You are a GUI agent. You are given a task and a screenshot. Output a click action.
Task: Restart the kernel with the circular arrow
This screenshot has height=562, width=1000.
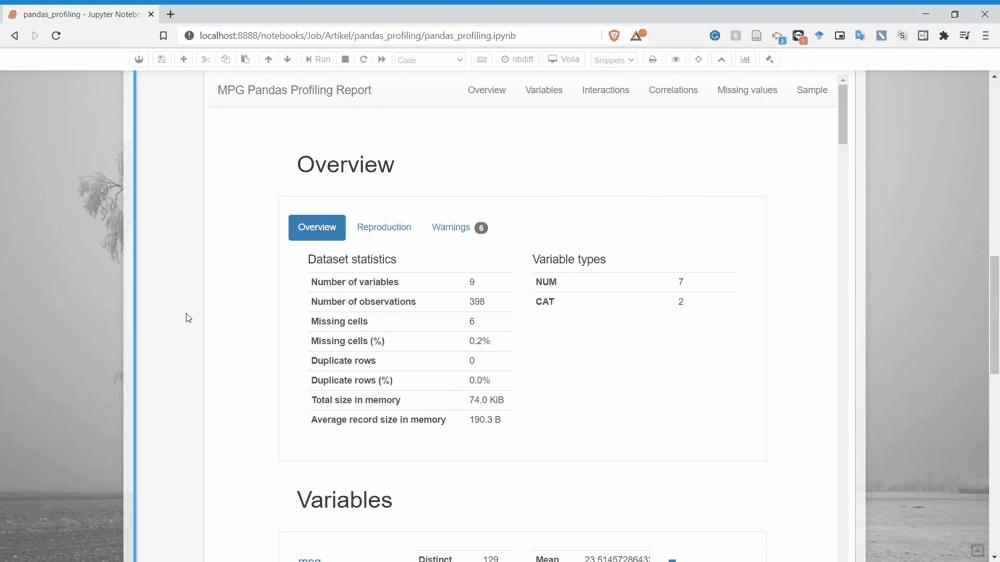tap(364, 59)
